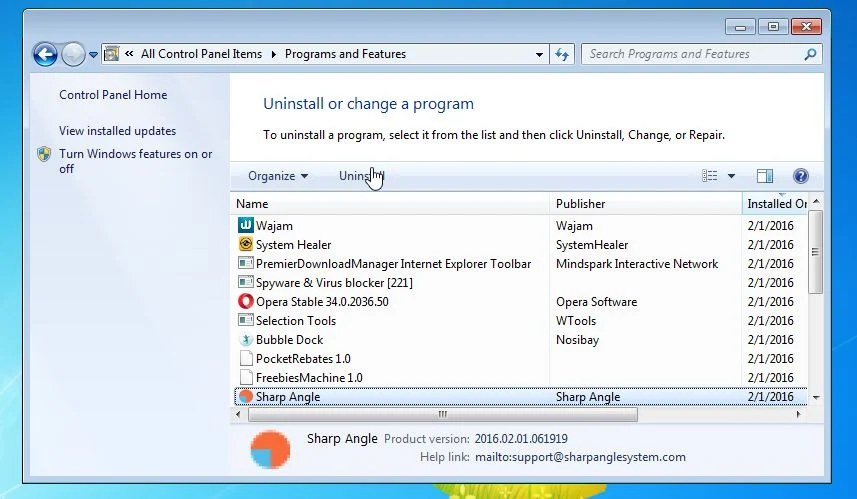Expand breadcrumb arrow after All Control Panel Items
The image size is (857, 499).
[273, 54]
